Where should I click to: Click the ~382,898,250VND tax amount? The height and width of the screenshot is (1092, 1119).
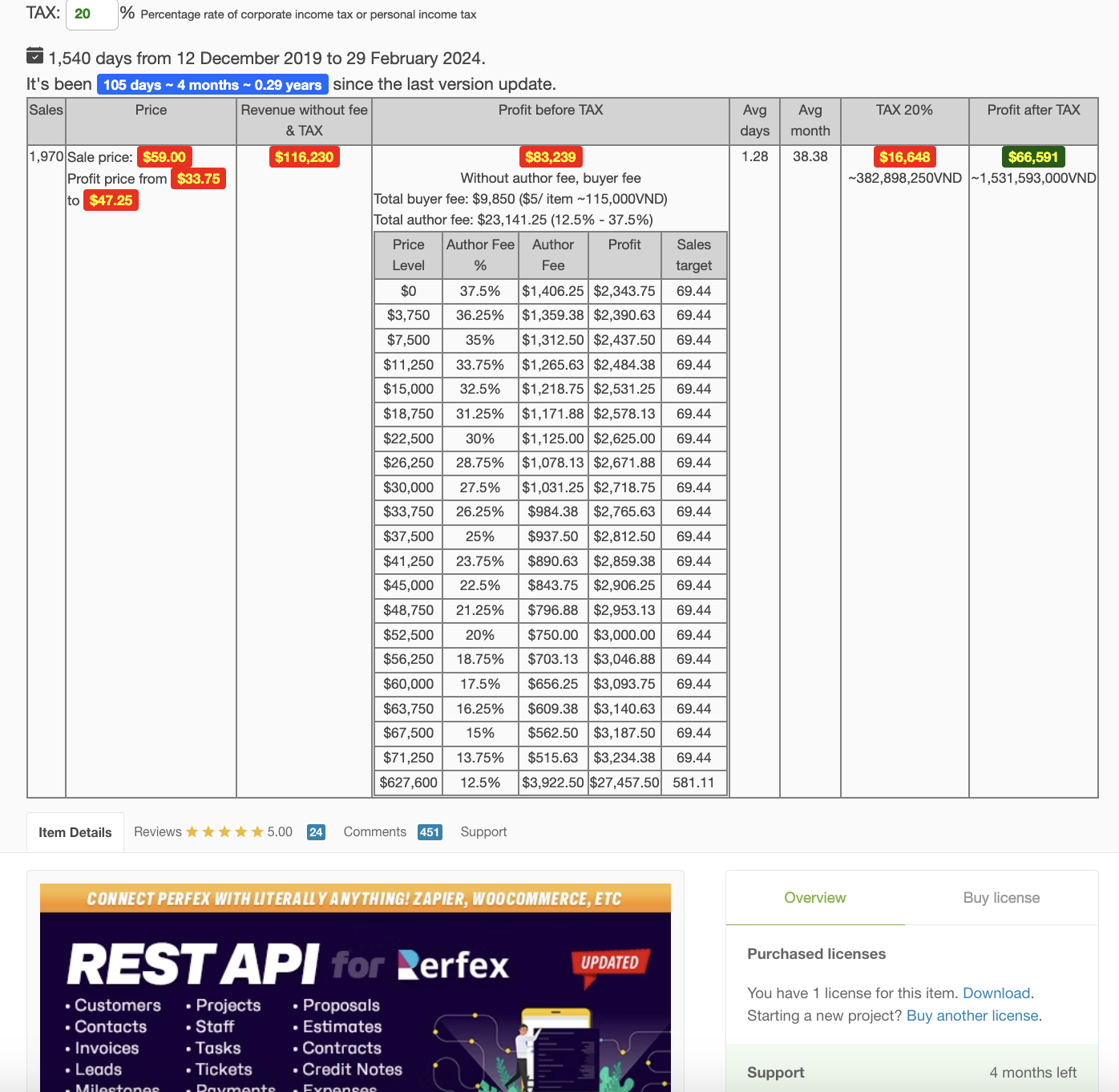tap(905, 178)
